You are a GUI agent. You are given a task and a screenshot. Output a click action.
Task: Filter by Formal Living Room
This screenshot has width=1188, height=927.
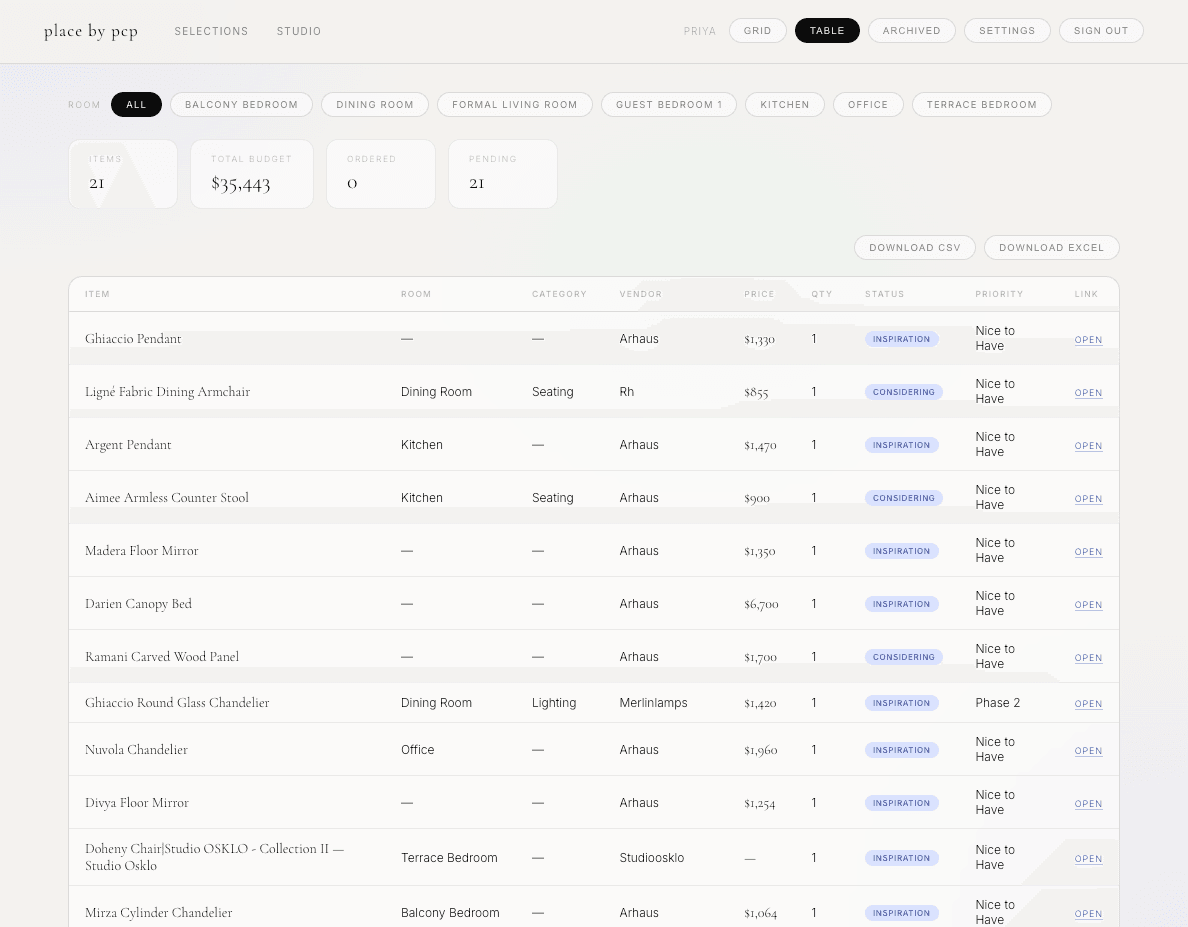[514, 105]
